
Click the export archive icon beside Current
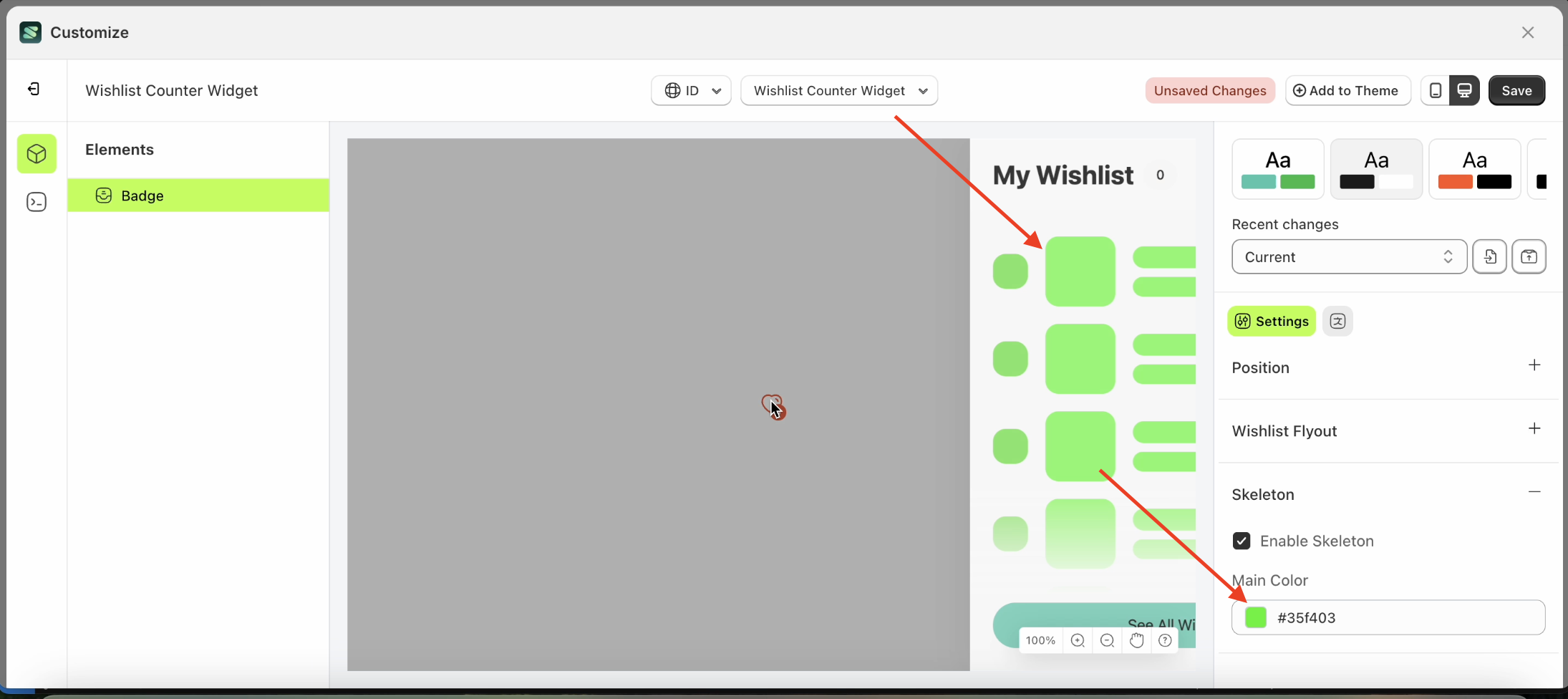tap(1530, 256)
